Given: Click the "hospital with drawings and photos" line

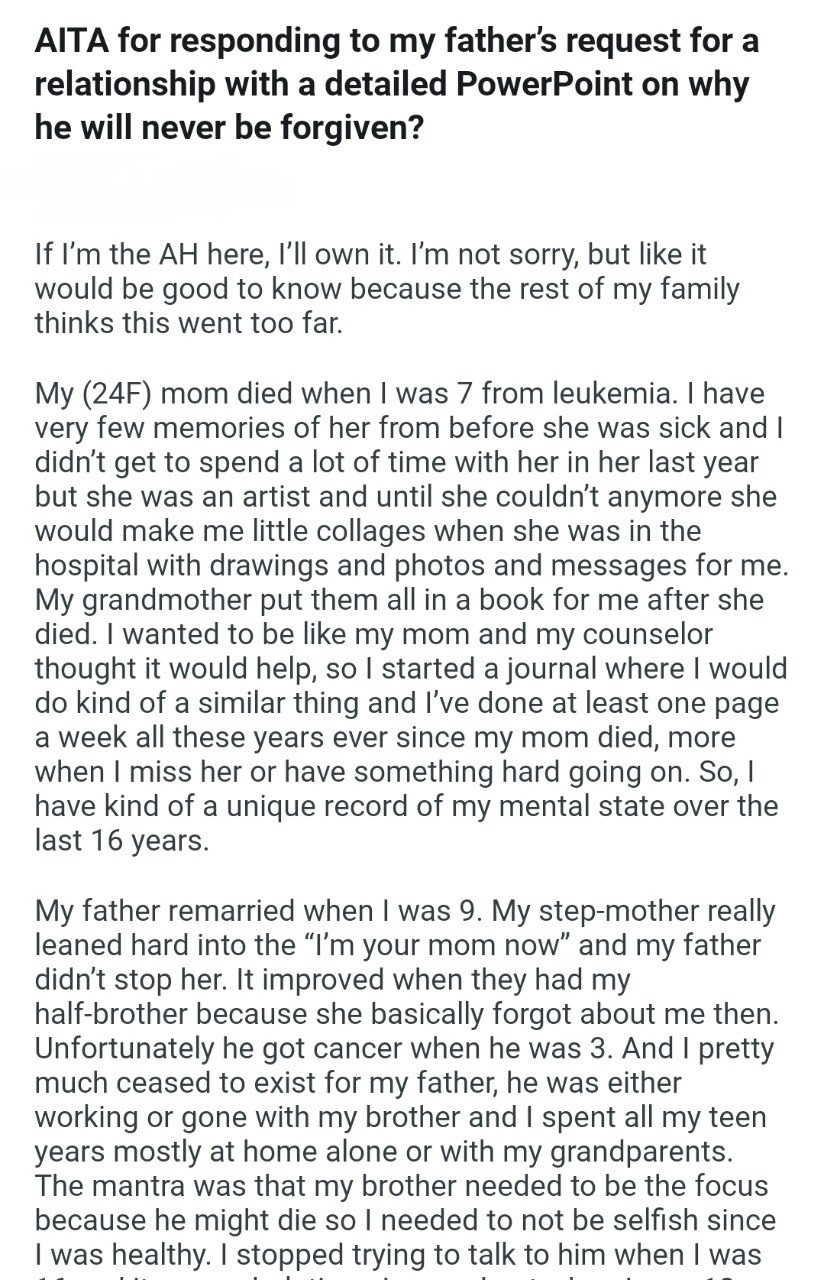Looking at the screenshot, I should click(x=411, y=564).
